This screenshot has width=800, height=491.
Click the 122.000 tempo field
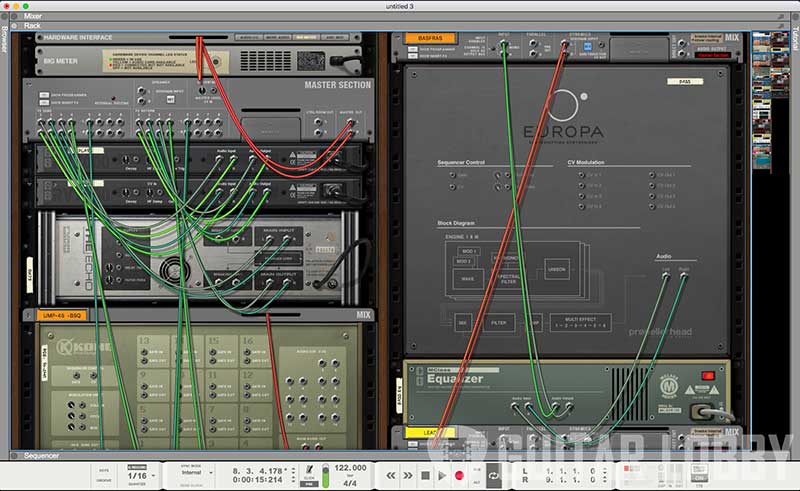(350, 468)
